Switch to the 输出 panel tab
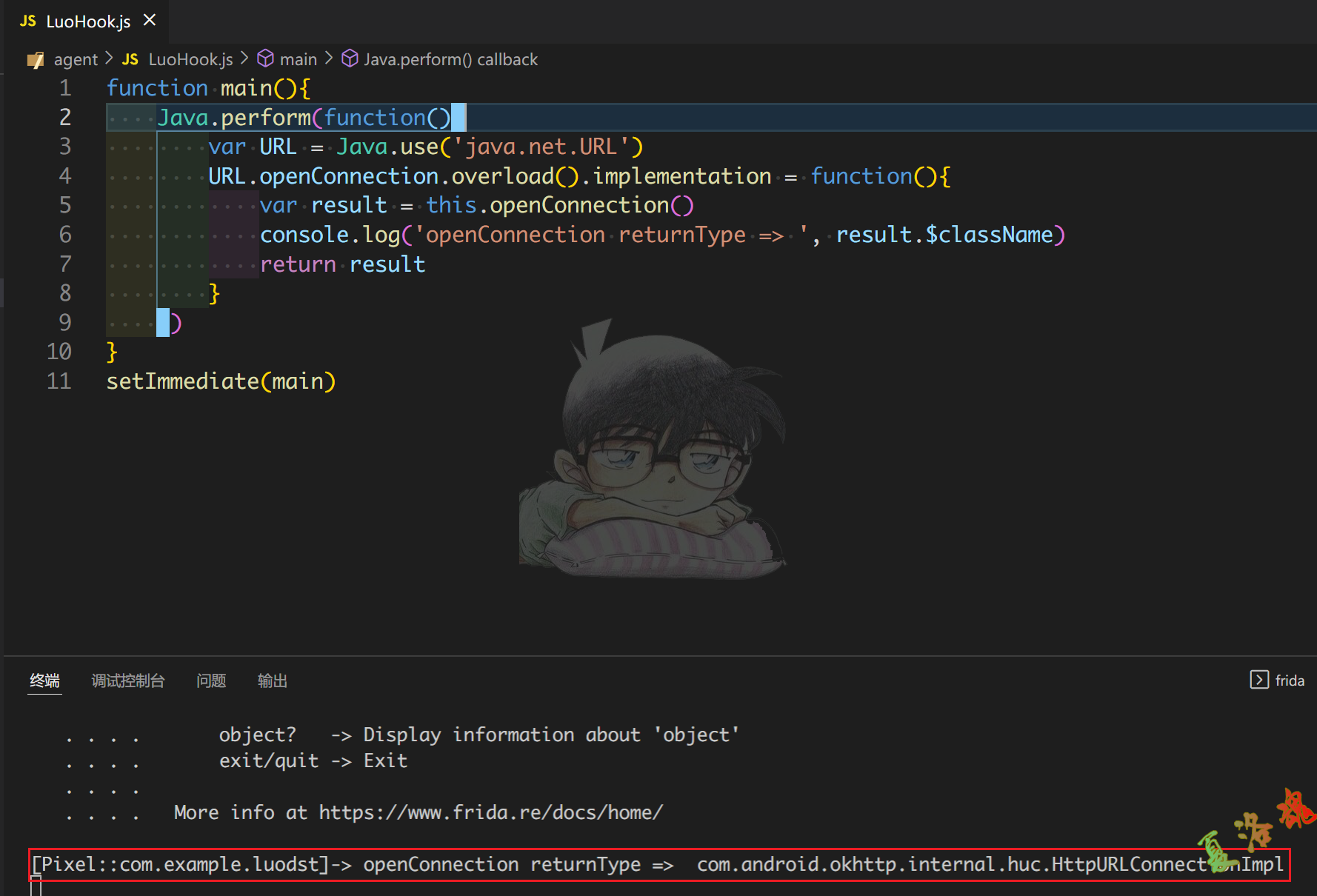 tap(272, 681)
